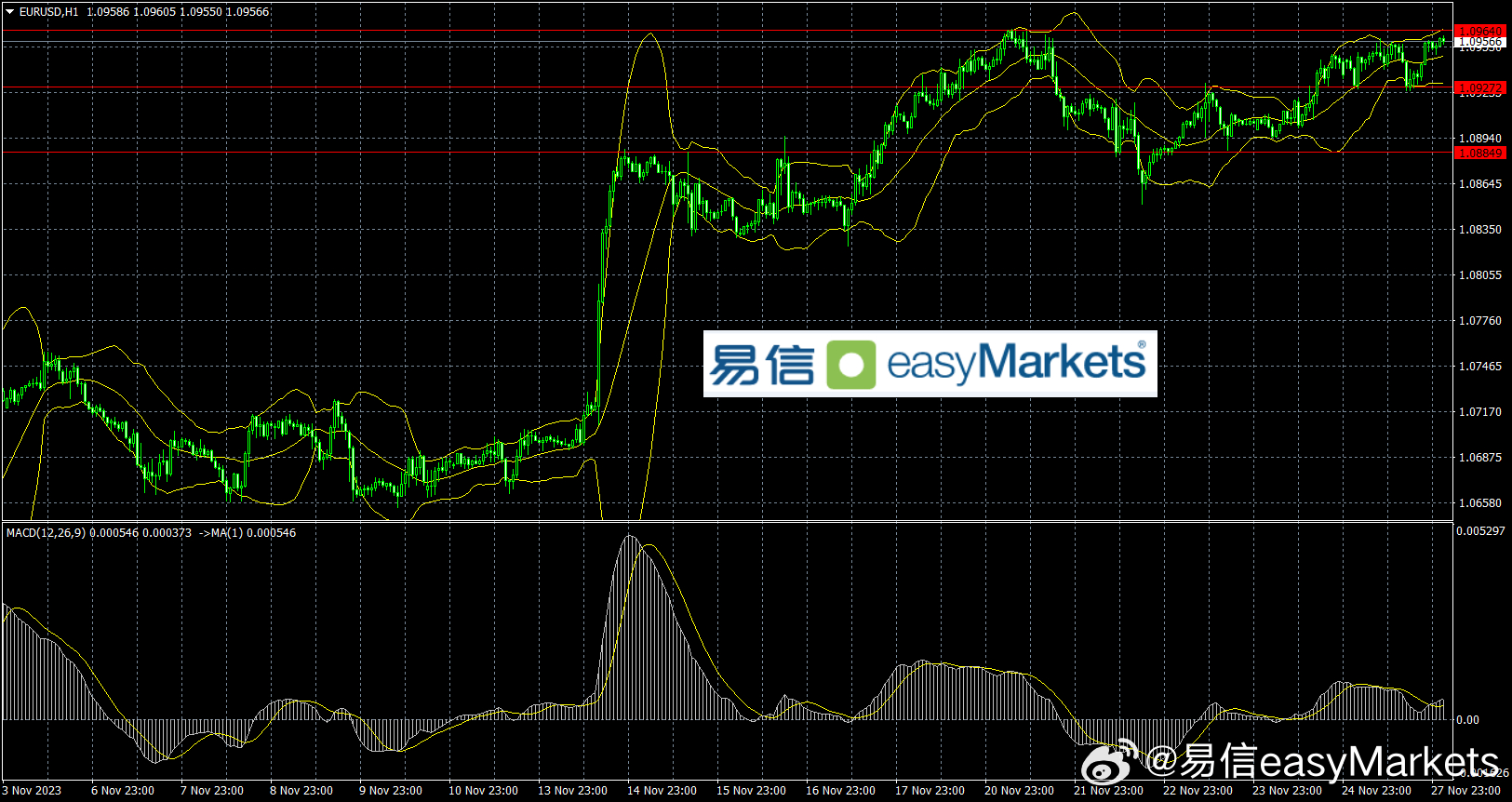Click the 16 Nov 23:00 time label

840,791
